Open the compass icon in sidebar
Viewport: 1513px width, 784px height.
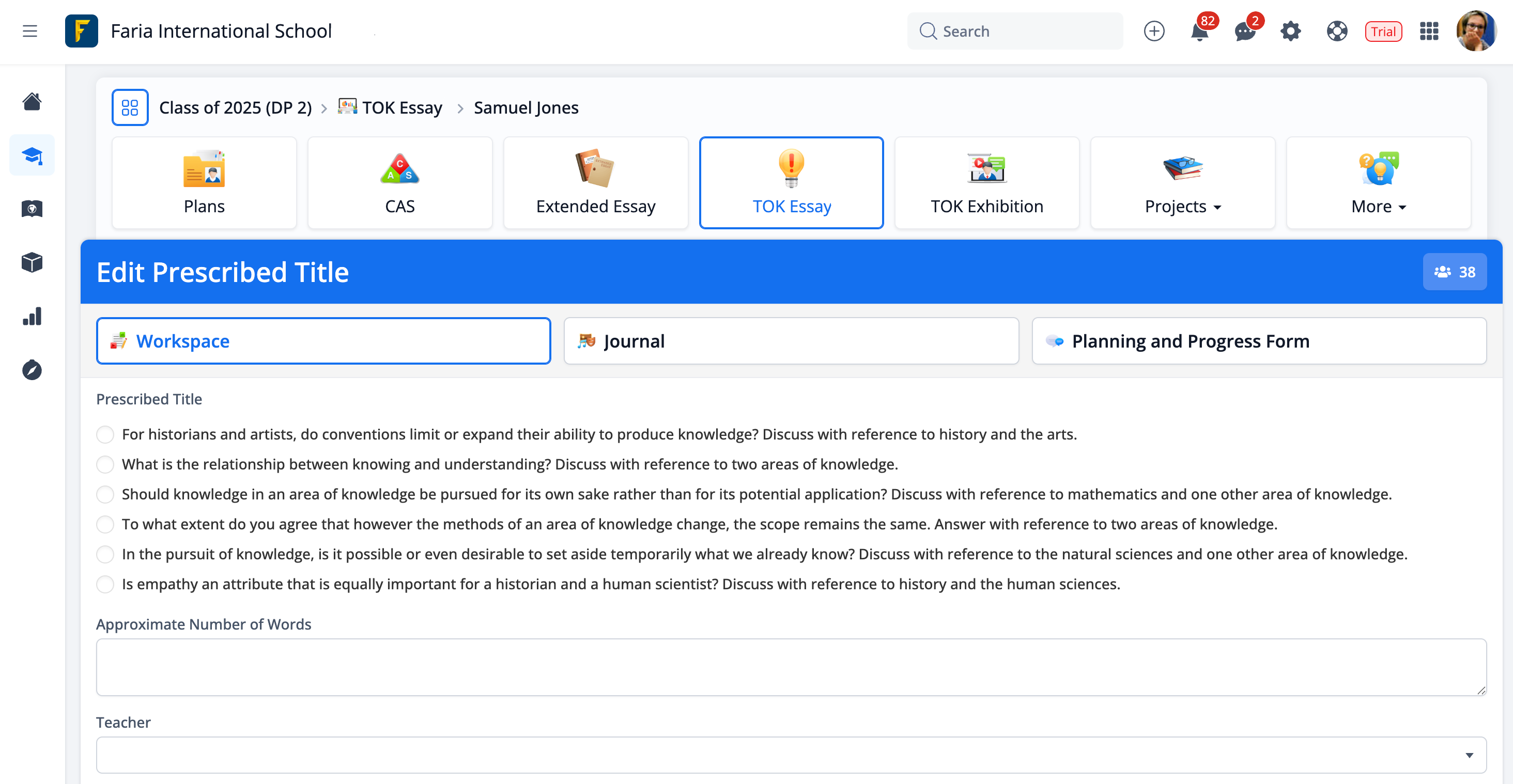32,370
